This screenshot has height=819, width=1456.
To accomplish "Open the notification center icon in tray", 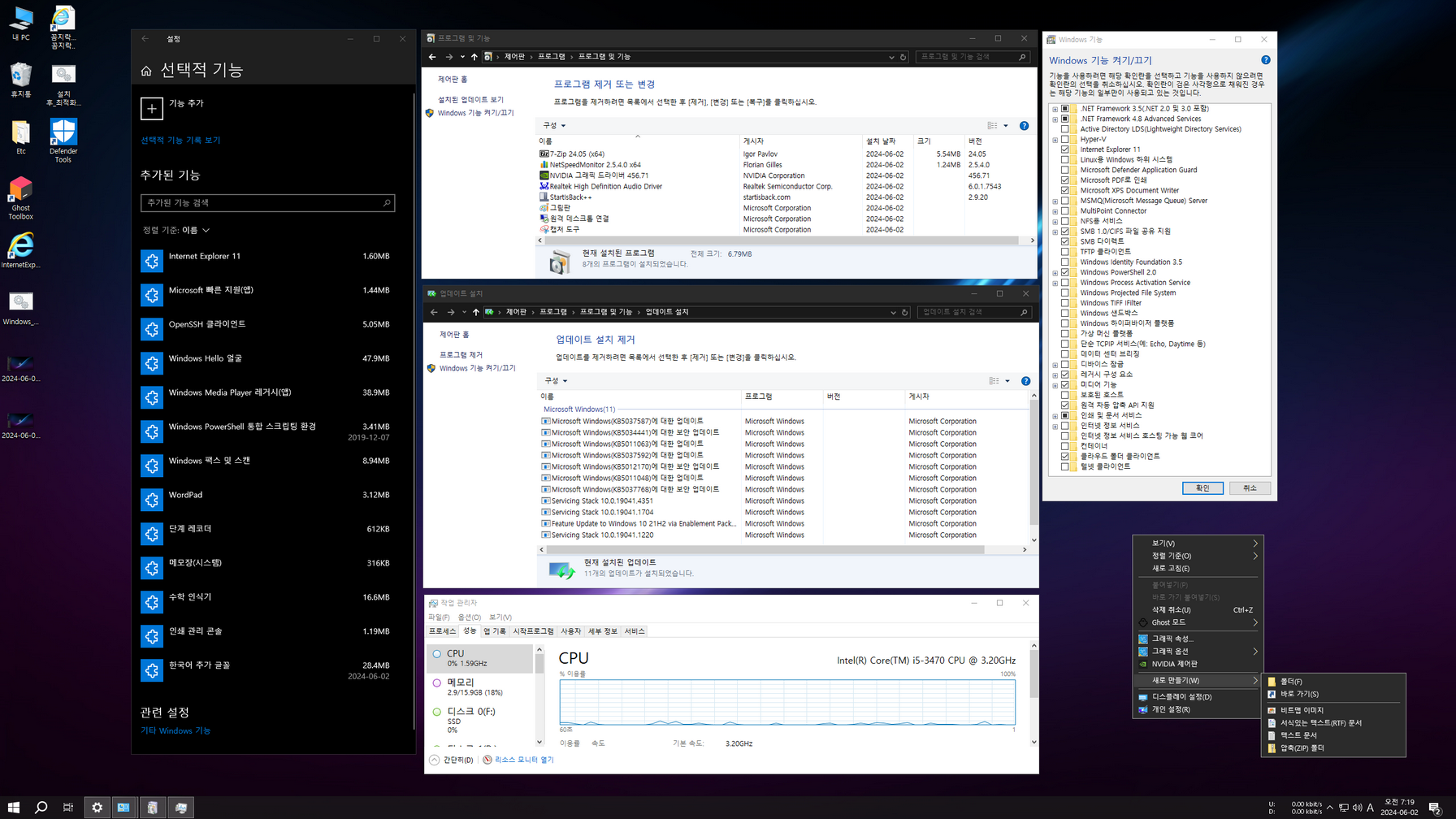I will tap(1435, 807).
